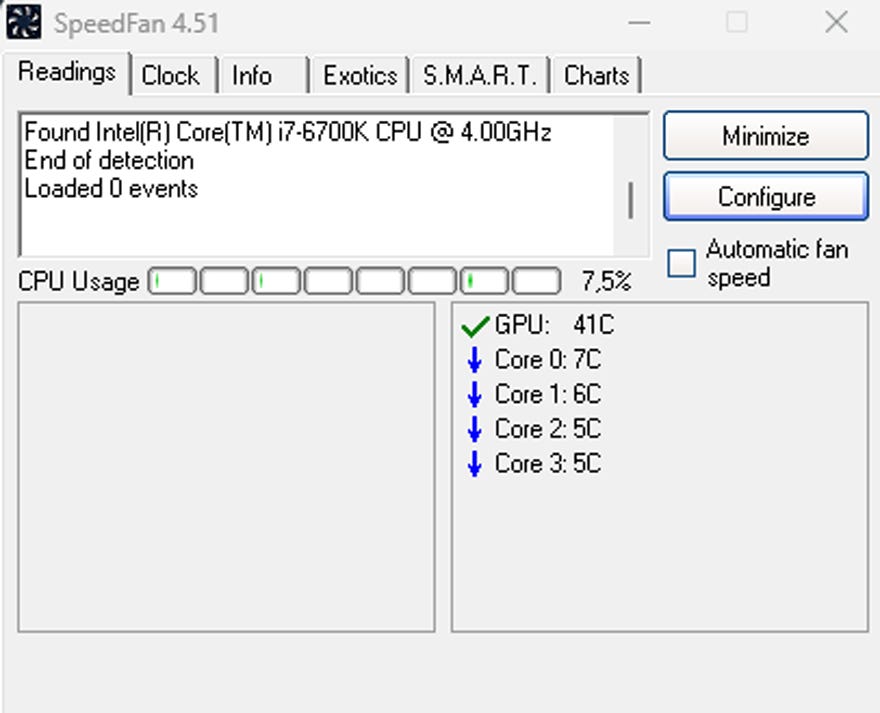Switch to the Clock tab
This screenshot has width=880, height=713.
click(170, 76)
